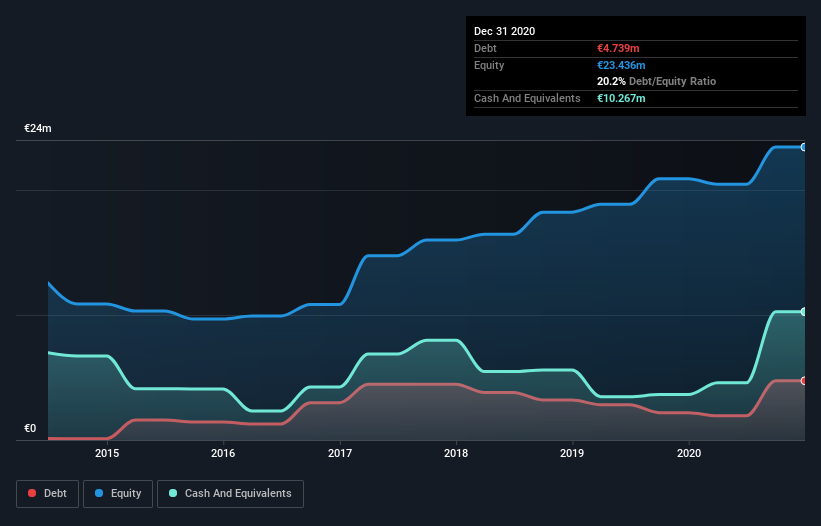This screenshot has height=526, width=821.
Task: Click the blue Equity legend dot
Action: (99, 493)
